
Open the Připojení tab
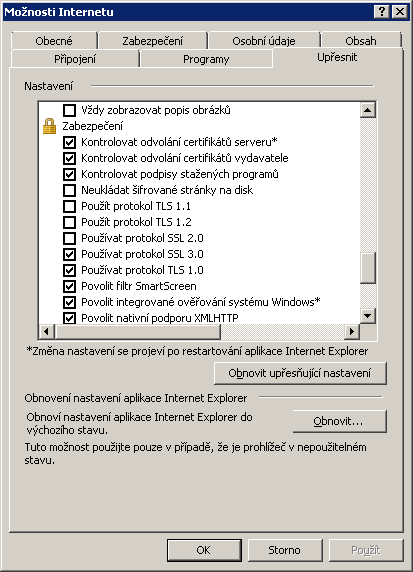tap(75, 59)
